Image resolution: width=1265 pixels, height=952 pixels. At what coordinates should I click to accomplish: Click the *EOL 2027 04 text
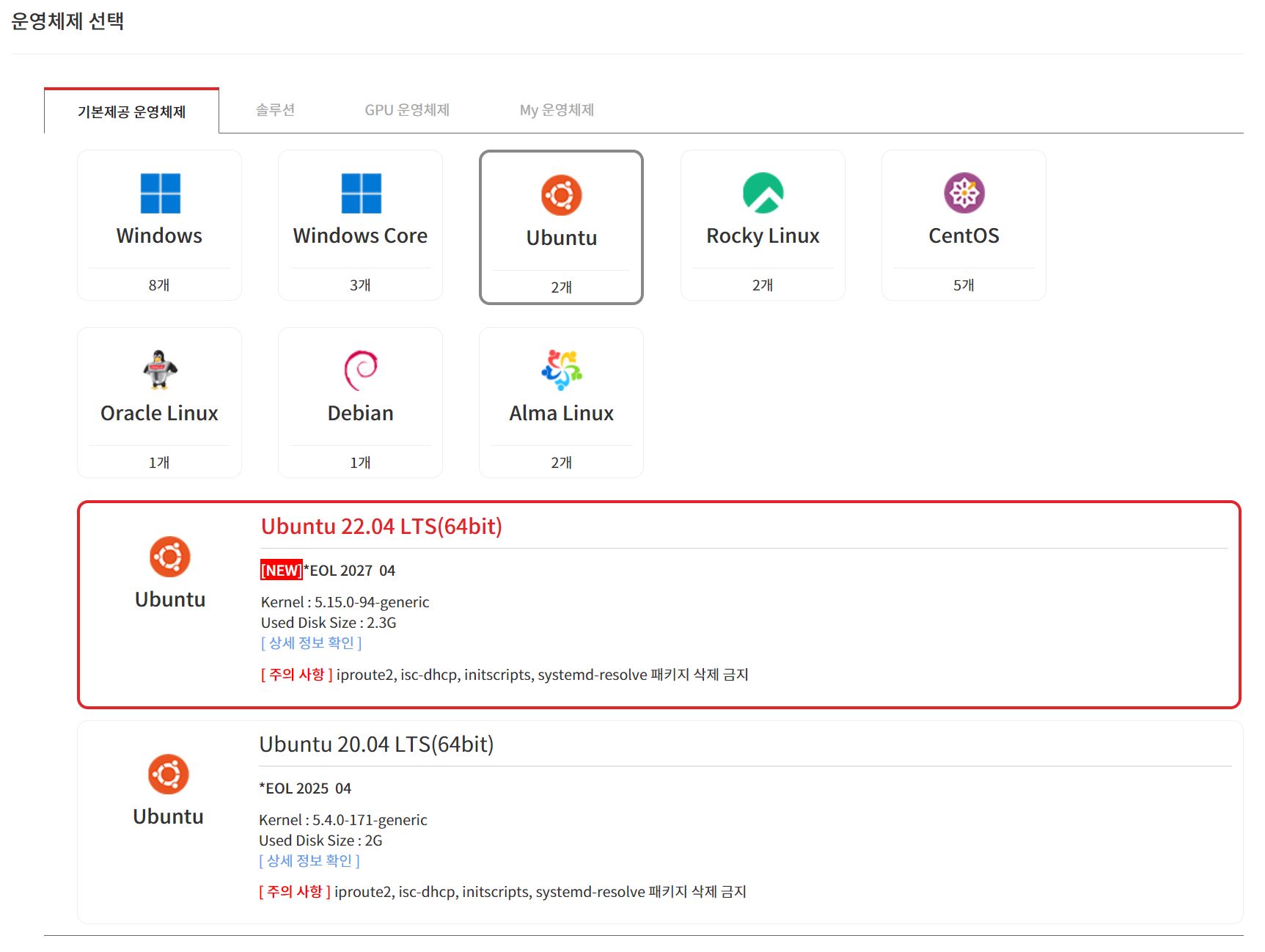349,571
